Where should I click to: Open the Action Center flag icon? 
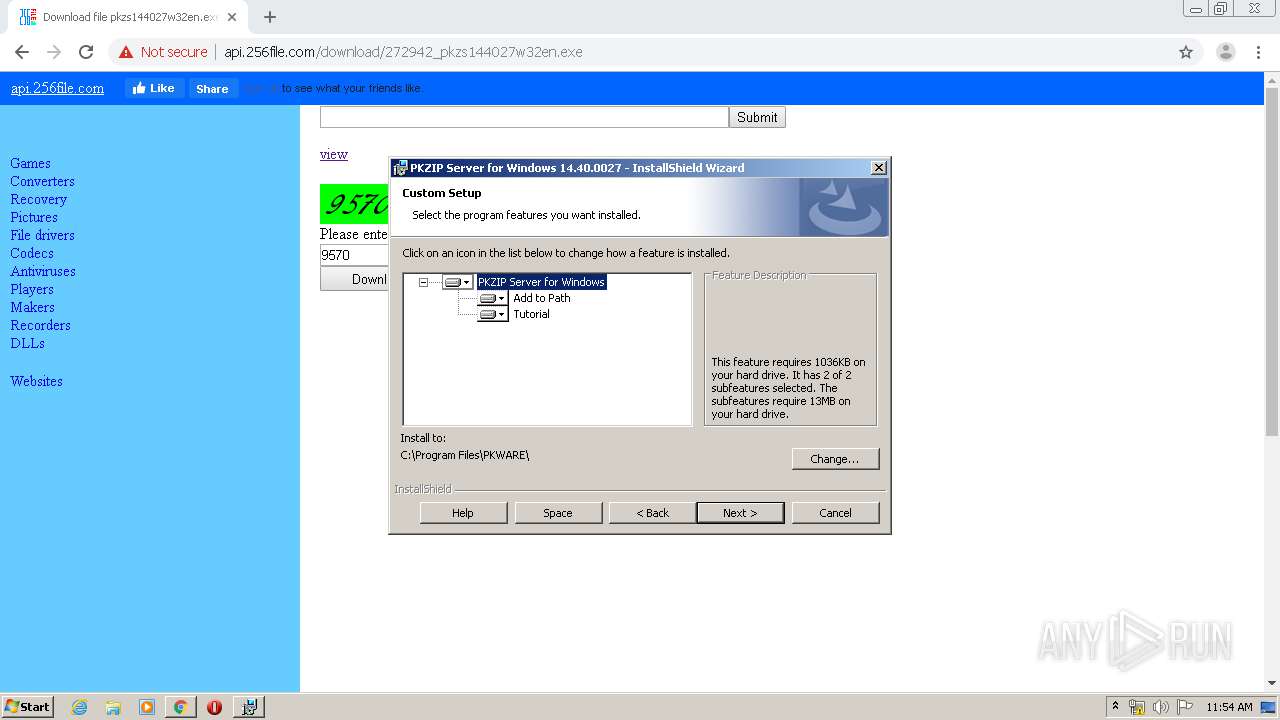click(x=1184, y=707)
